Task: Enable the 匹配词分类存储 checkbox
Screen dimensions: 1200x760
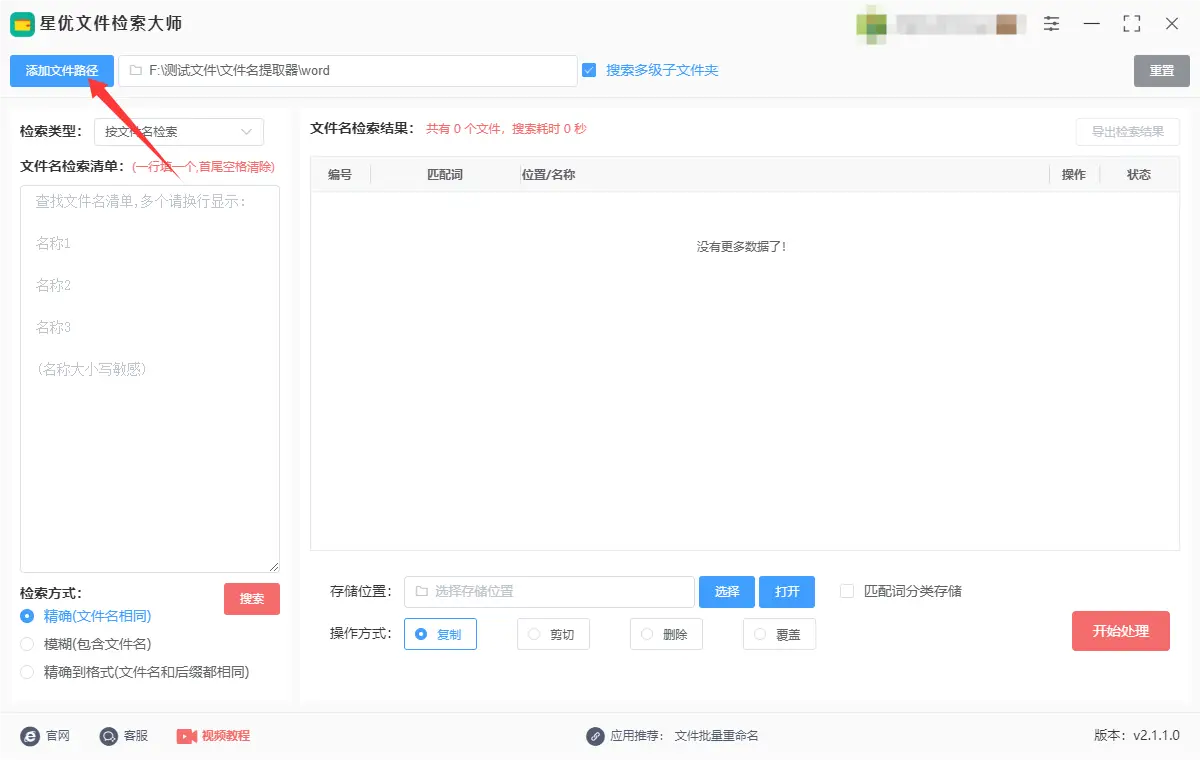Action: pos(848,591)
